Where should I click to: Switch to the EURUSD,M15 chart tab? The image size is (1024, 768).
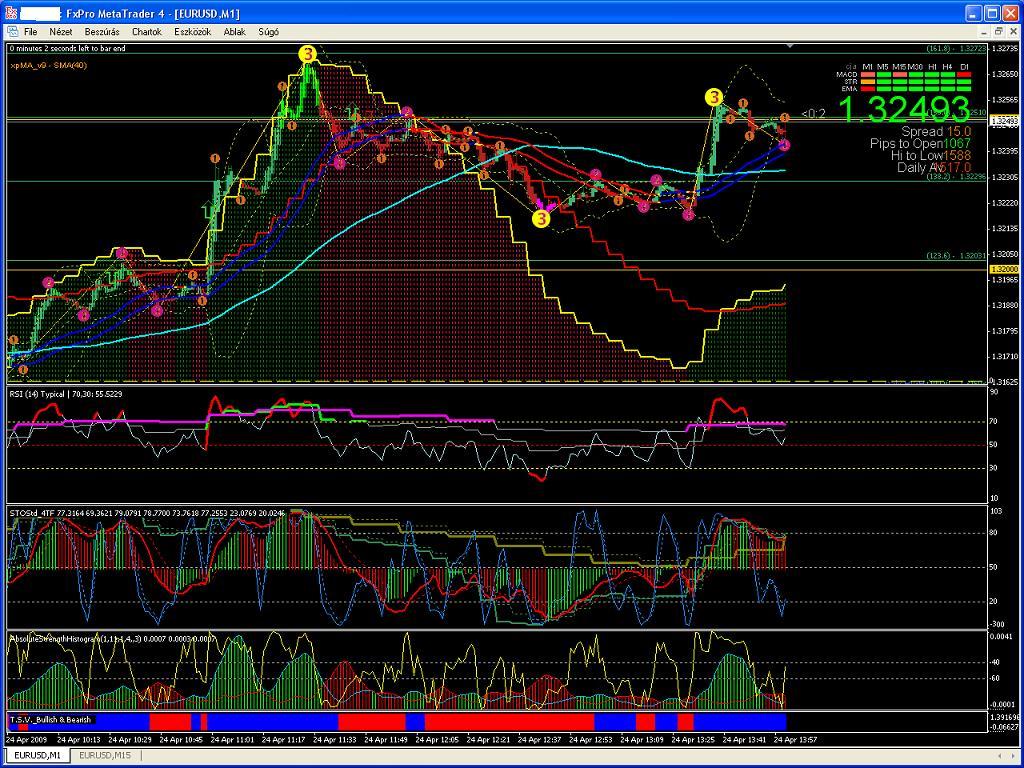(x=106, y=755)
